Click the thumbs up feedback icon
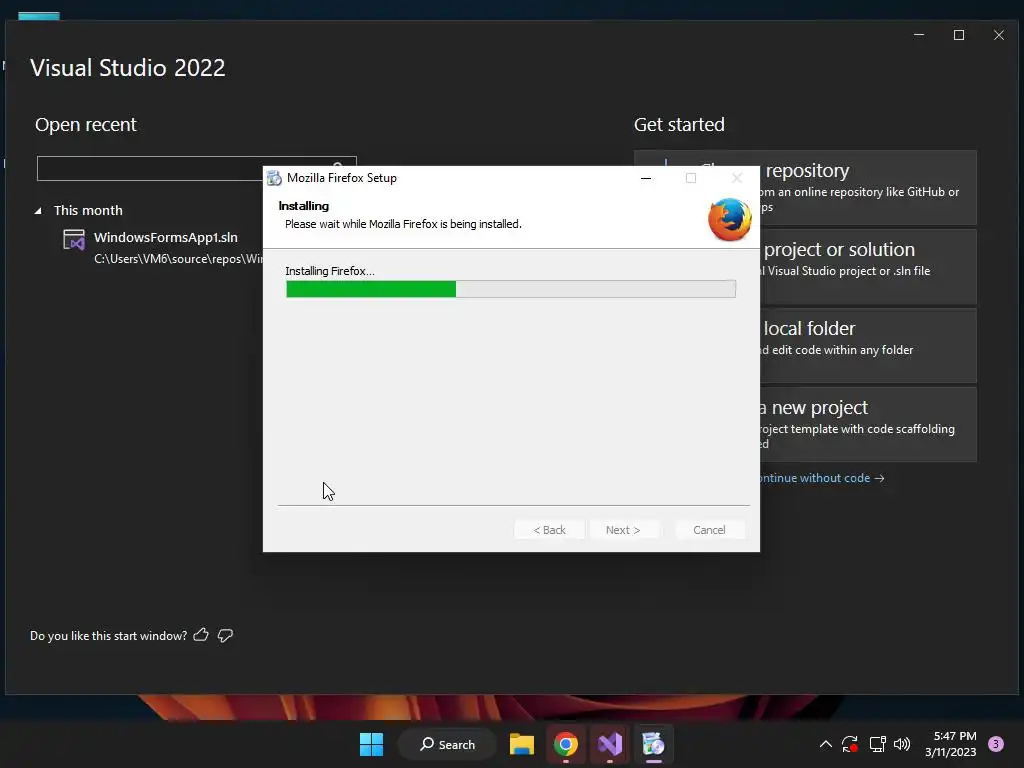Image resolution: width=1024 pixels, height=768 pixels. click(201, 635)
